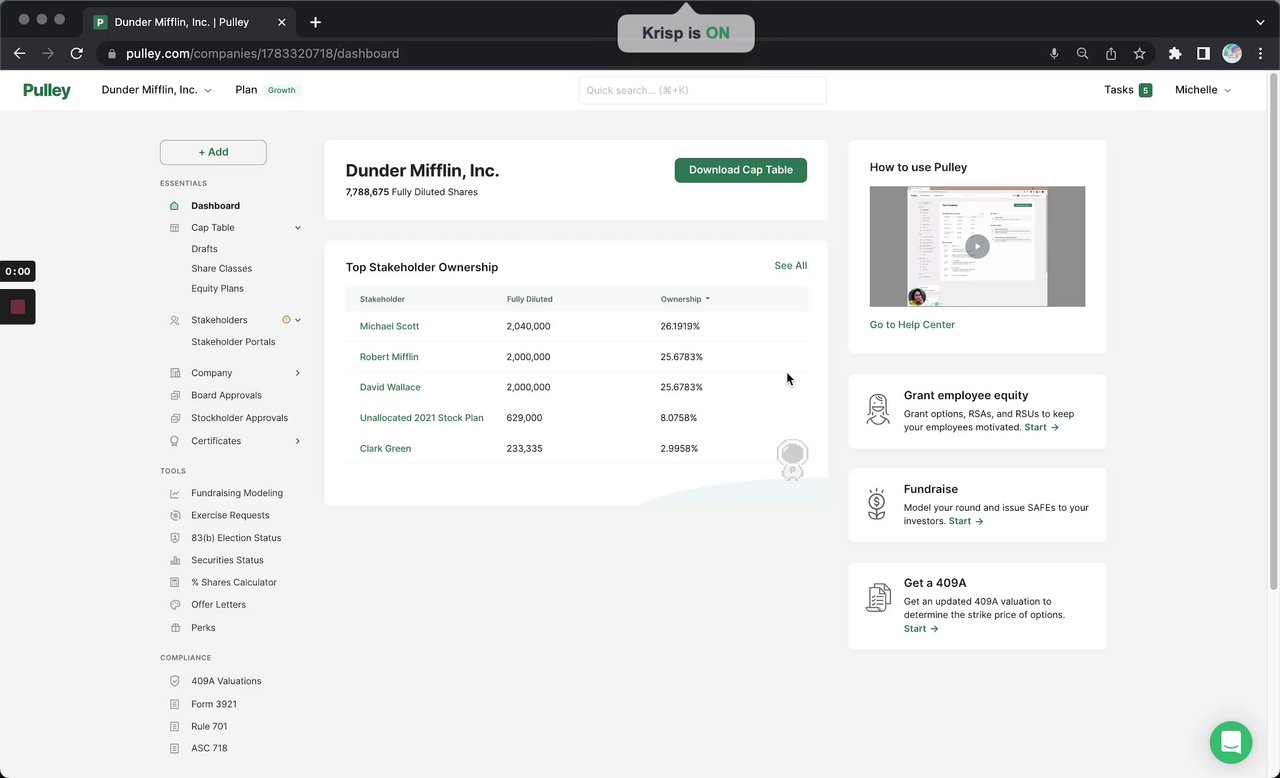Click the Dashboard home icon in sidebar
Image resolution: width=1280 pixels, height=778 pixels.
click(x=175, y=206)
